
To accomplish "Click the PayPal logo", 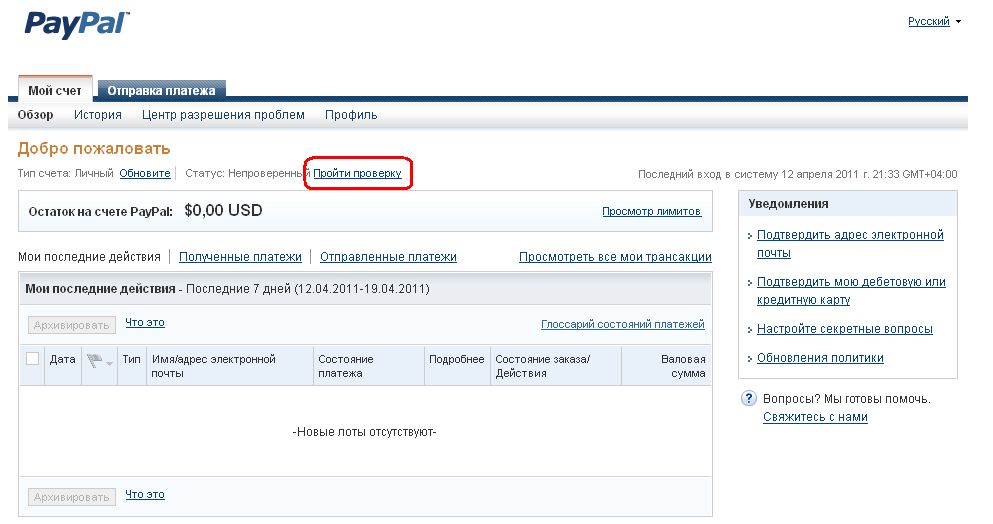I will click(77, 25).
